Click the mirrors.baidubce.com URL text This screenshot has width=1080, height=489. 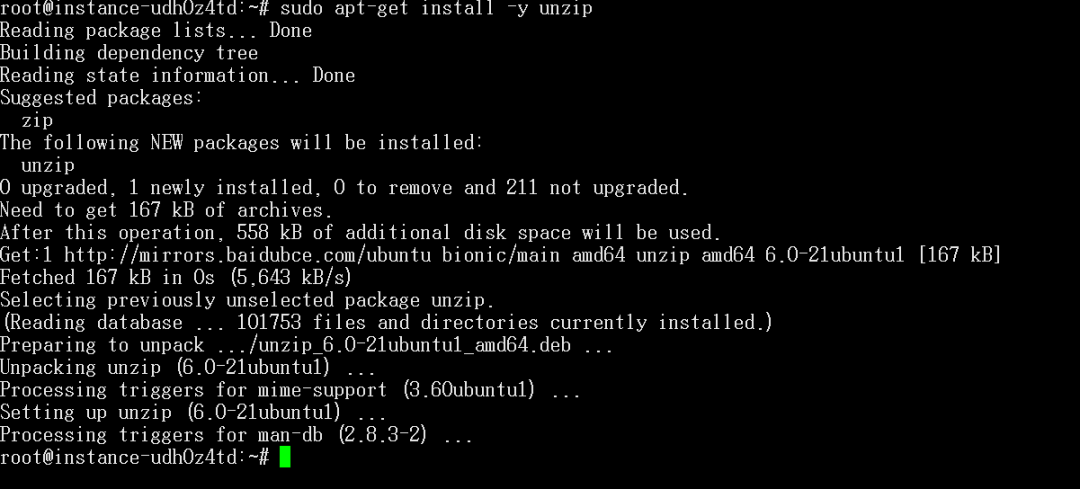[248, 256]
